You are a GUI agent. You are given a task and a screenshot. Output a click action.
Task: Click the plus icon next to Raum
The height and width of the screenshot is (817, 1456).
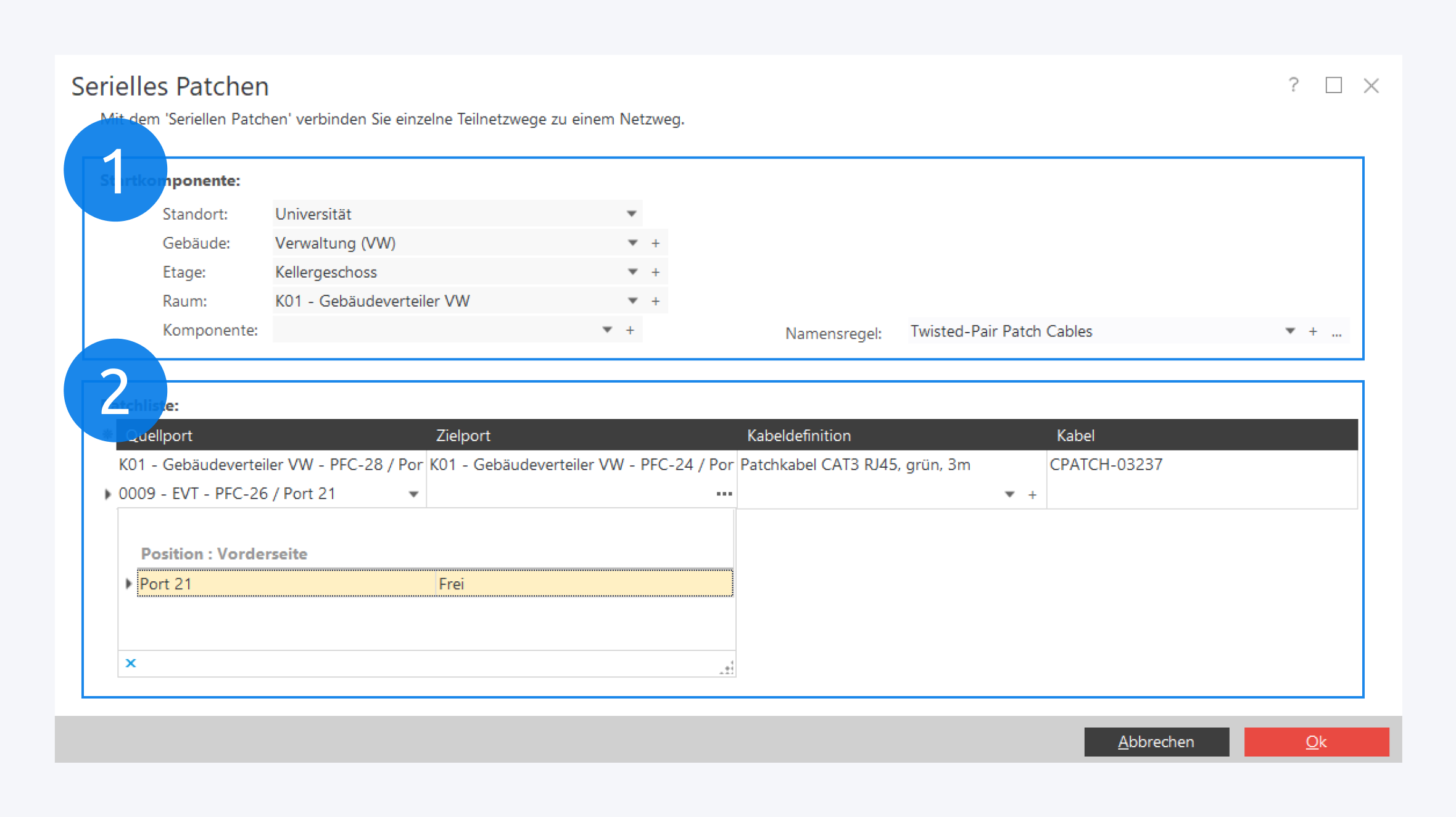655,301
